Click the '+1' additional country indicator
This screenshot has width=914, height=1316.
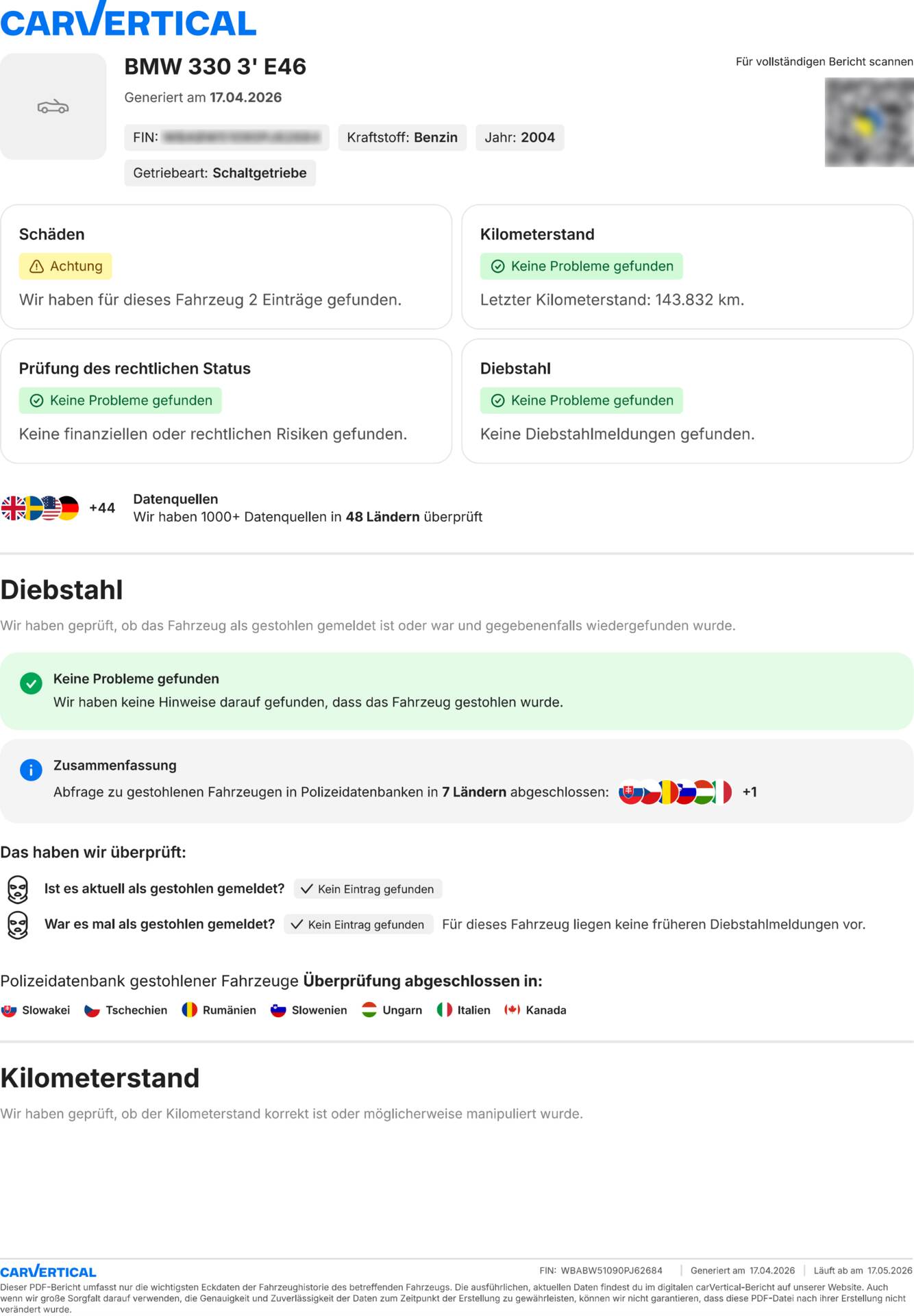point(750,792)
